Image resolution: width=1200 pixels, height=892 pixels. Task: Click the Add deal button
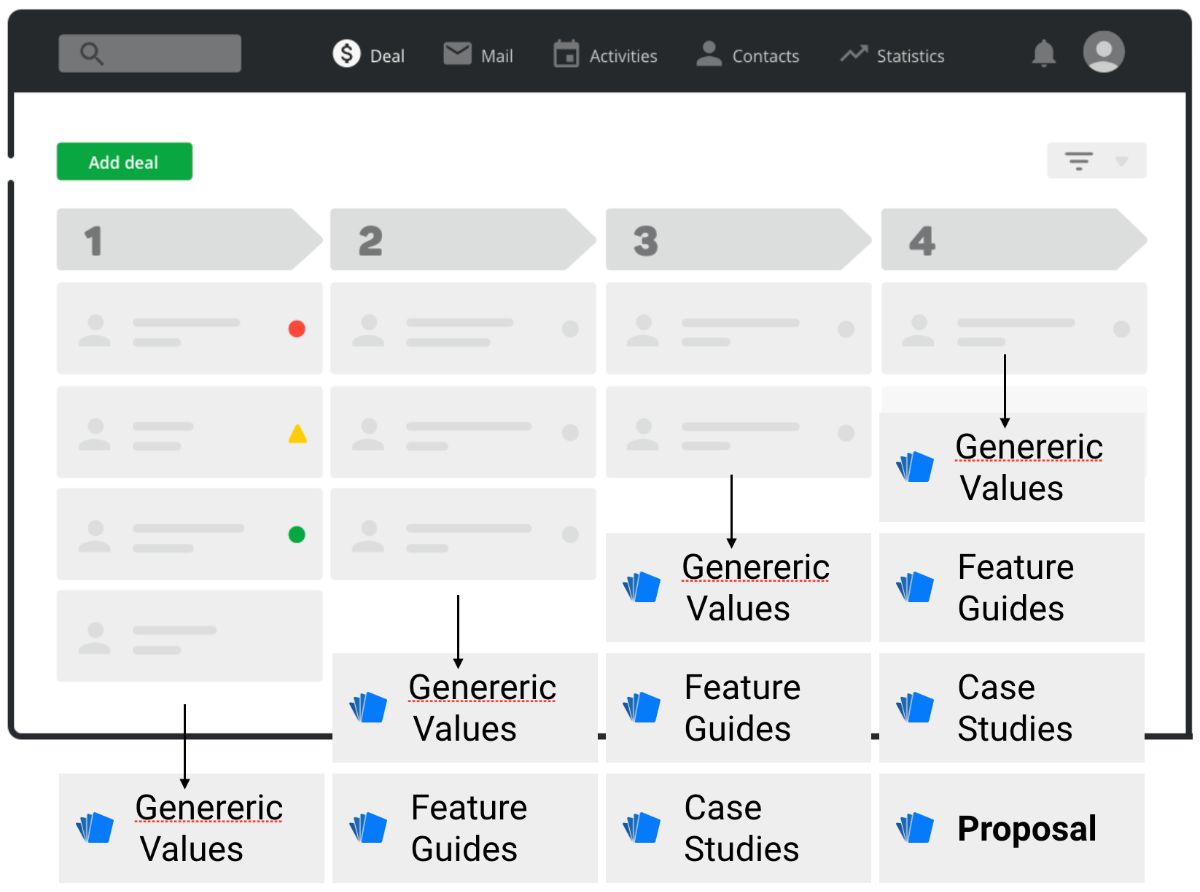(x=124, y=162)
